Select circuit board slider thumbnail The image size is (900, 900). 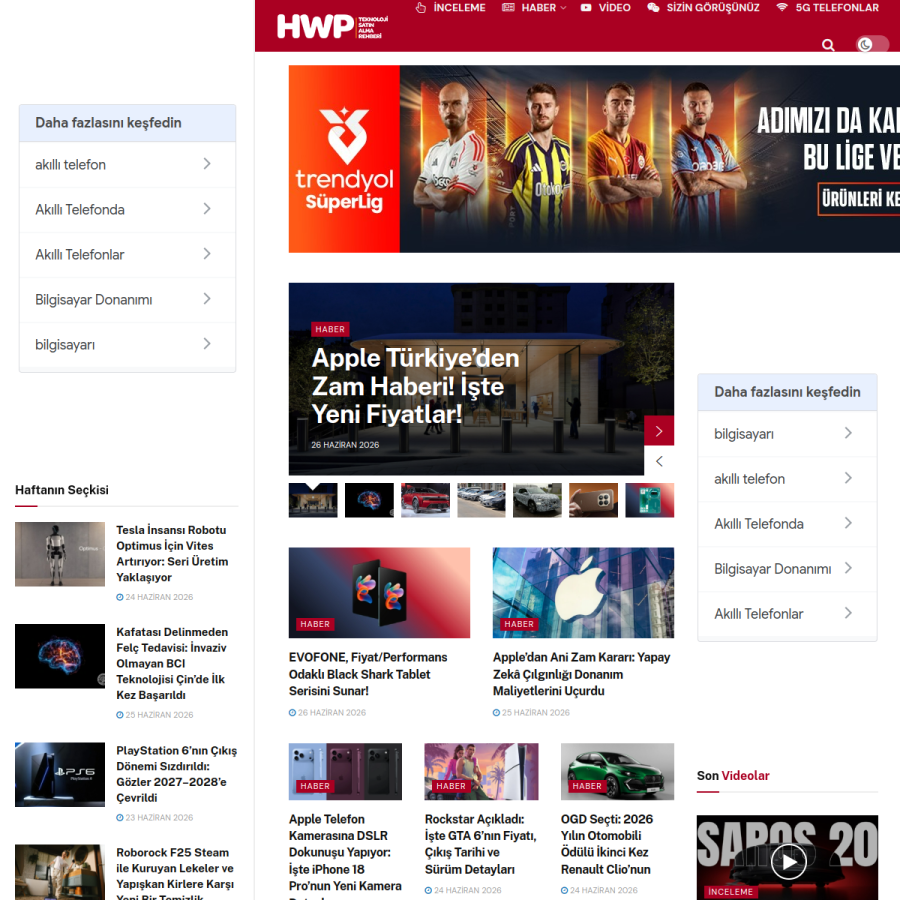click(650, 500)
